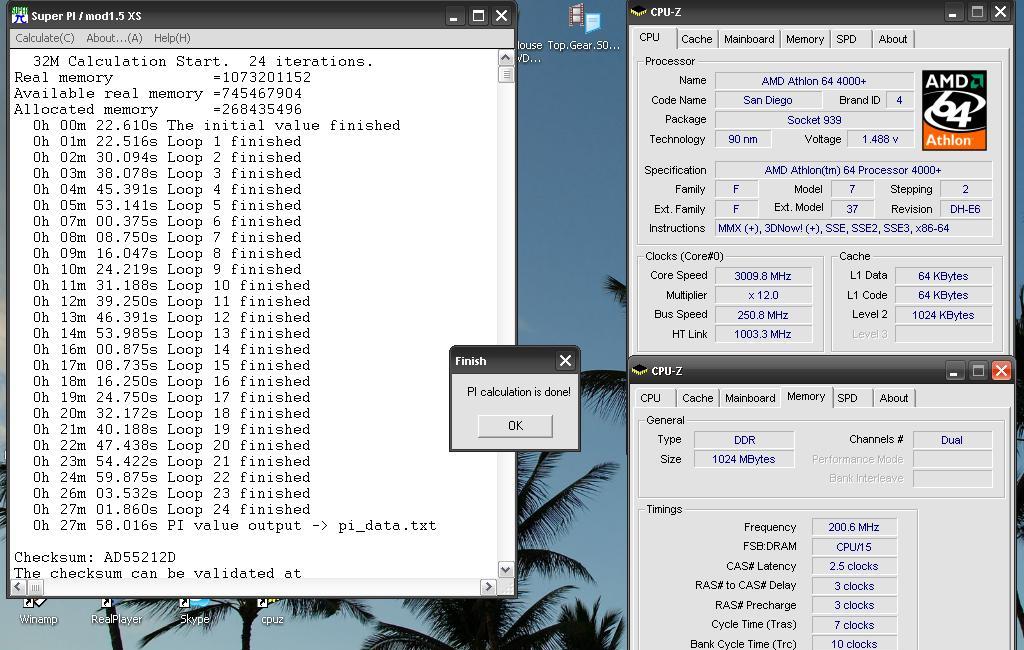
Task: Open the Winamp desktop shortcut
Action: click(38, 611)
